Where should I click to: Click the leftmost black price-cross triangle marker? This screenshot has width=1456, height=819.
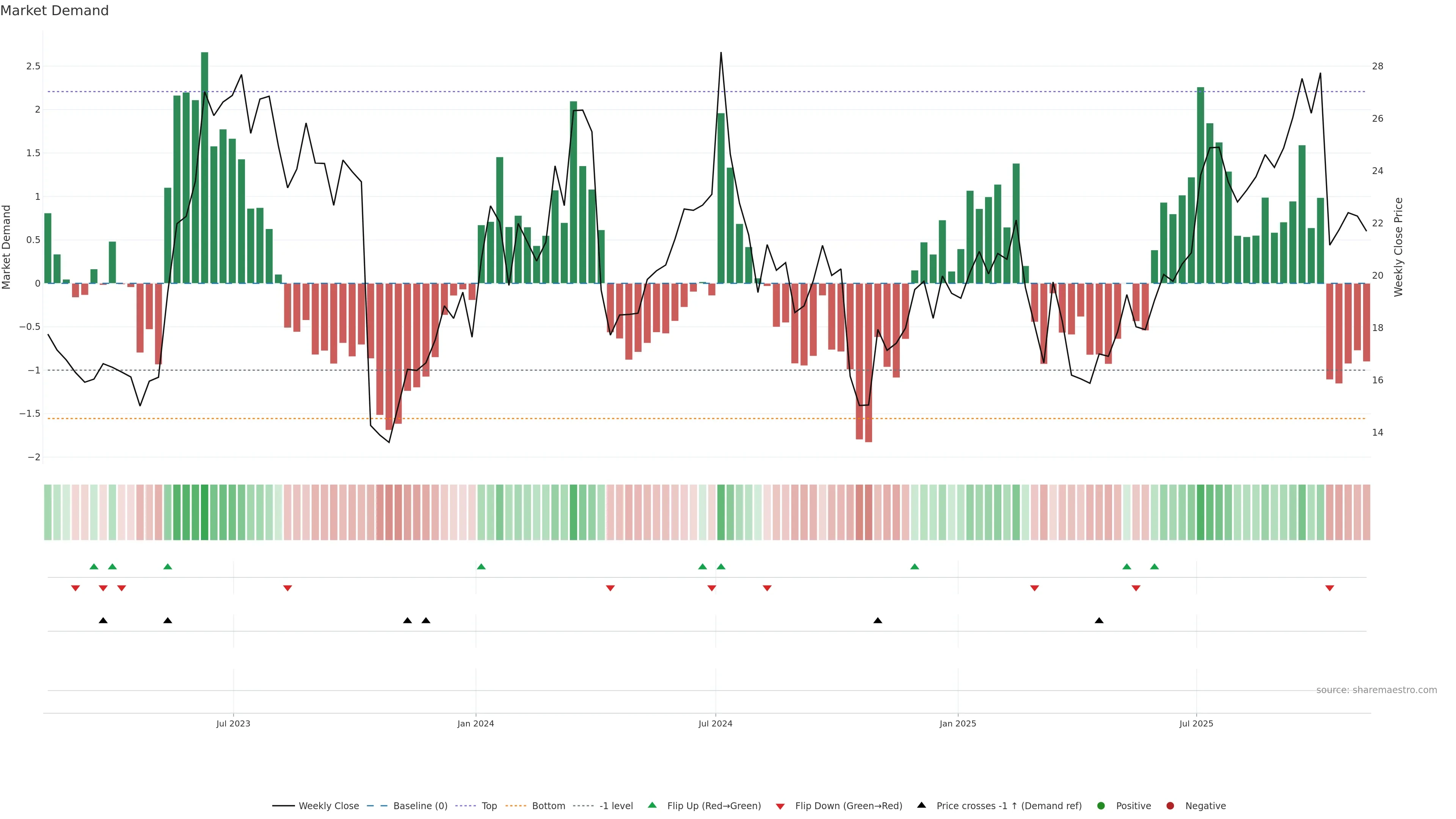coord(103,621)
